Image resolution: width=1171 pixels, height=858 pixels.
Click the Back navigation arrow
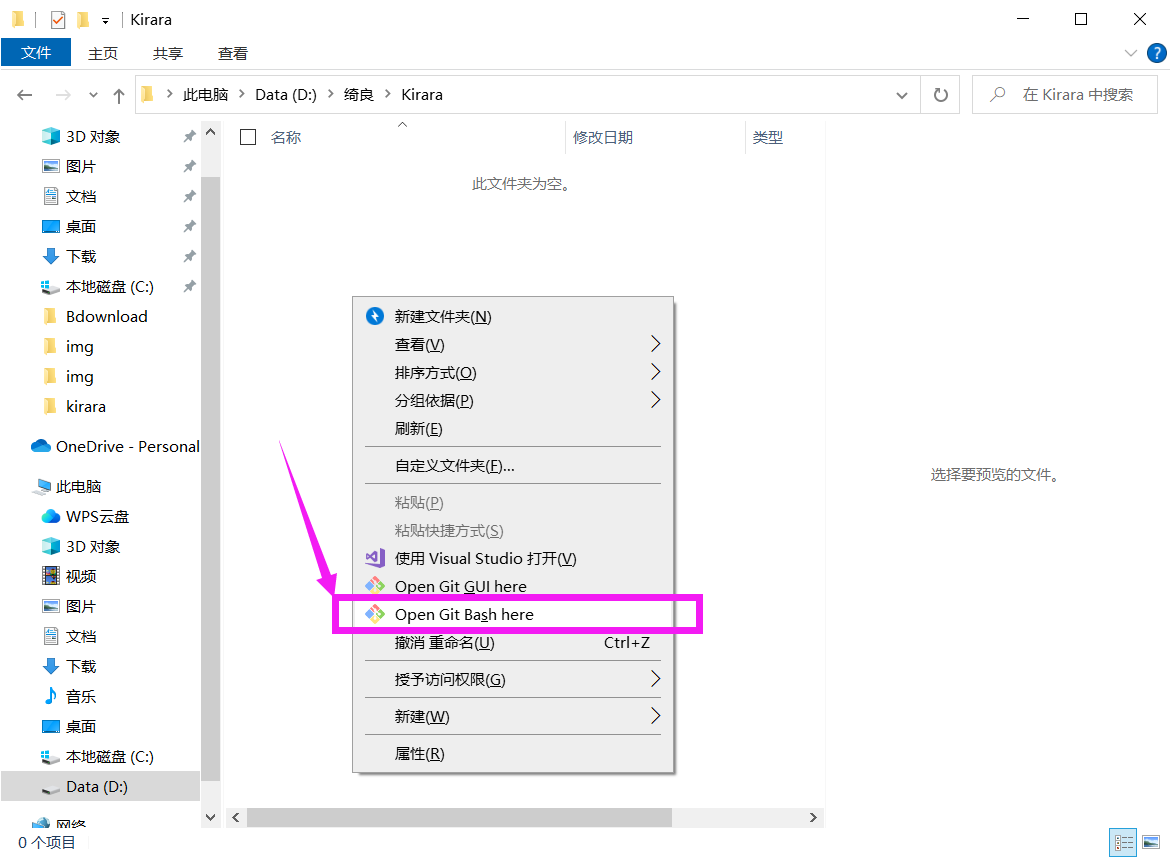pyautogui.click(x=25, y=95)
